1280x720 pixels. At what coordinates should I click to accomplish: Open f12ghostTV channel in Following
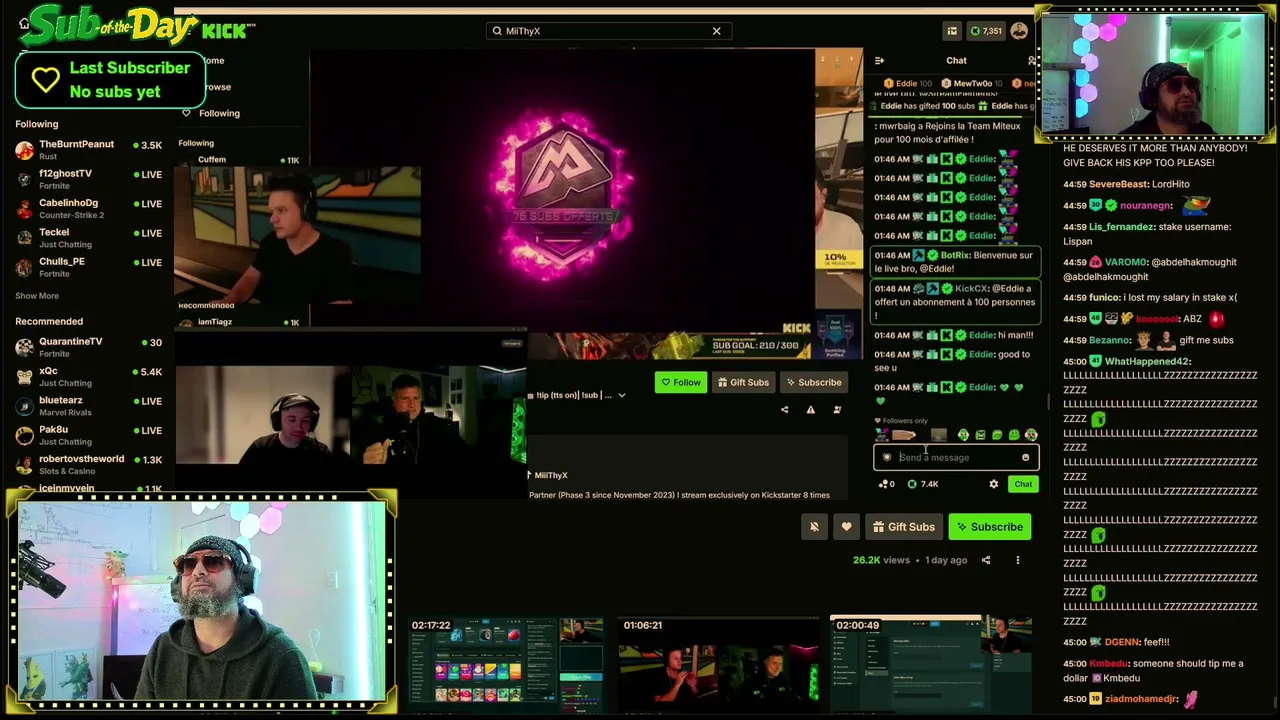click(88, 179)
